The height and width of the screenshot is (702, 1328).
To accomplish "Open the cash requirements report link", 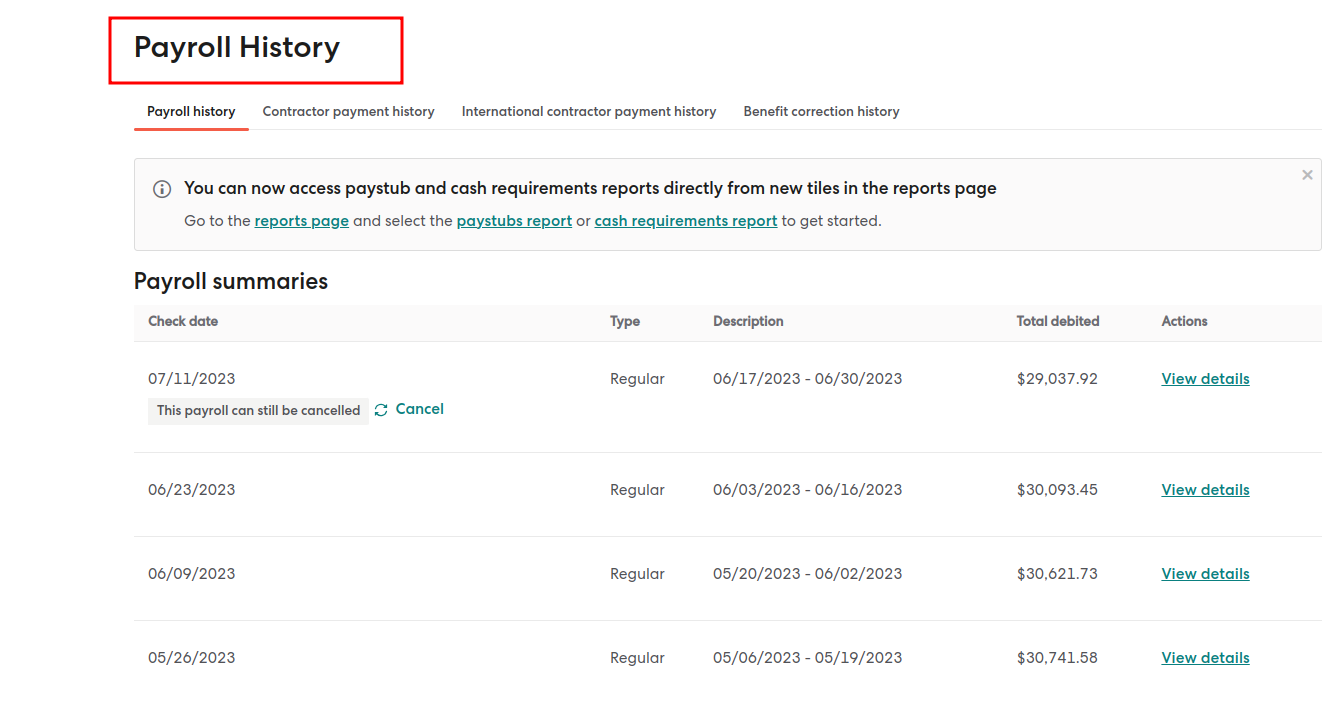I will tap(686, 221).
